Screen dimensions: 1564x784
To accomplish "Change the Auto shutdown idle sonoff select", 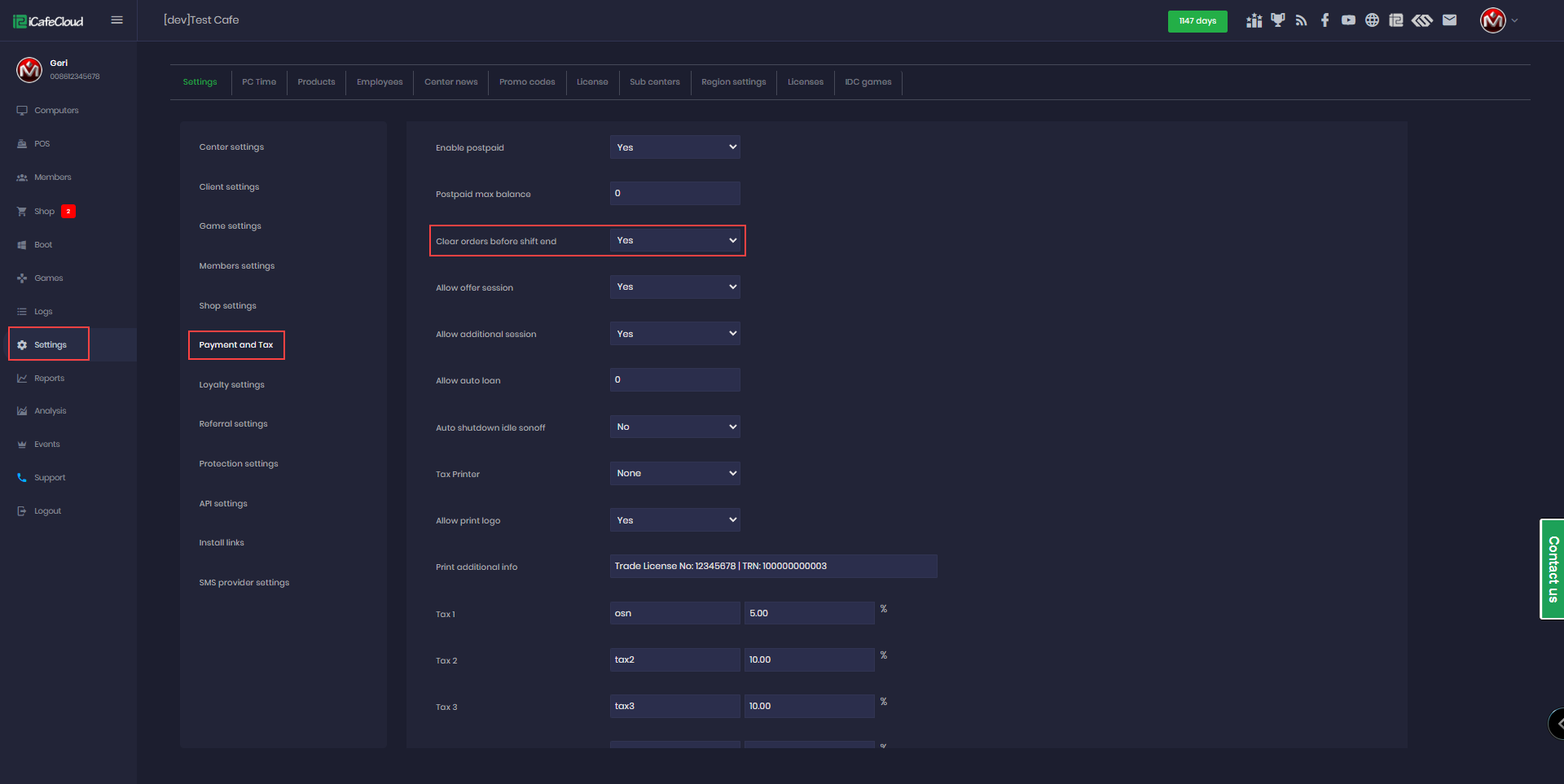I will click(x=674, y=427).
